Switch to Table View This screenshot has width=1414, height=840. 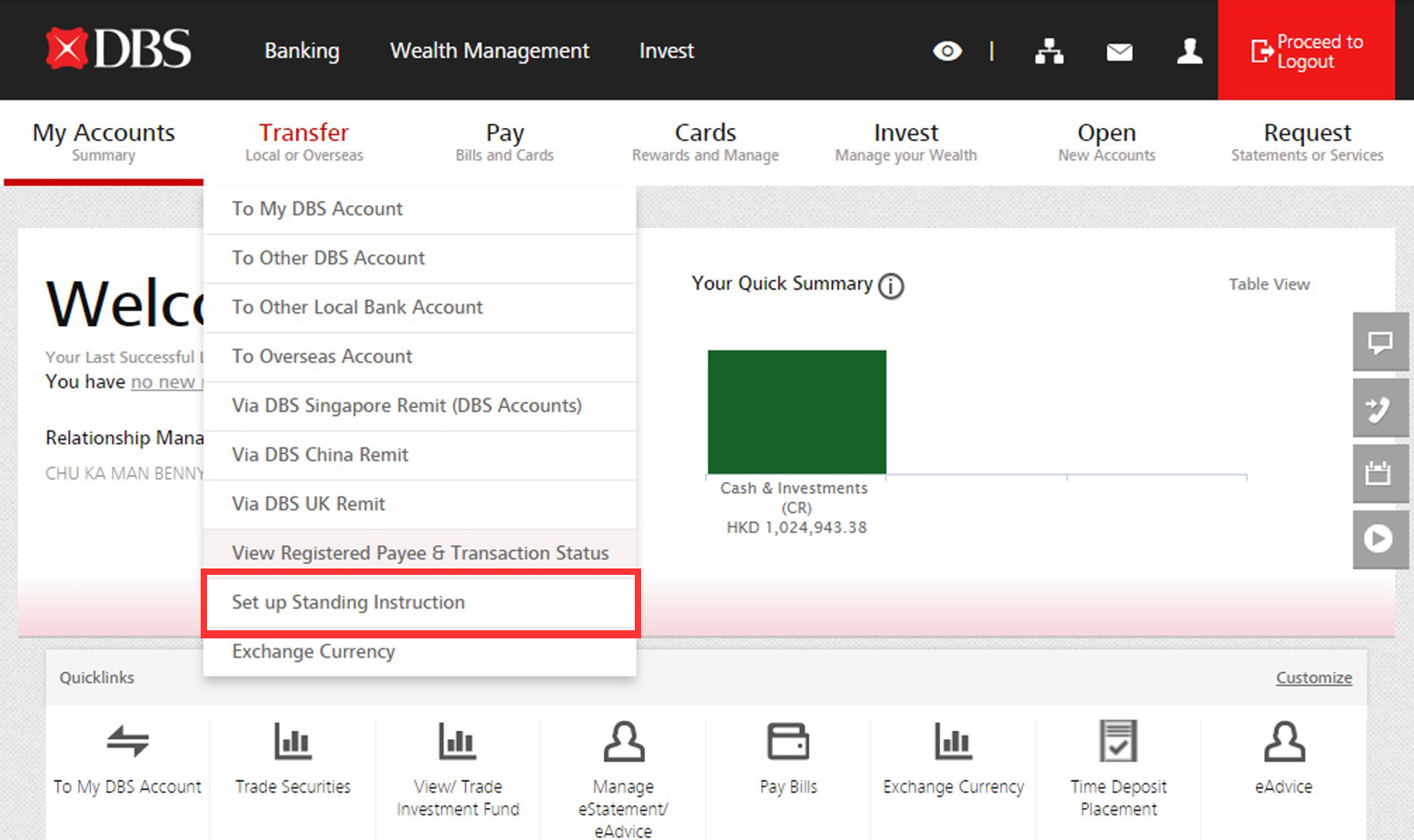(1269, 284)
